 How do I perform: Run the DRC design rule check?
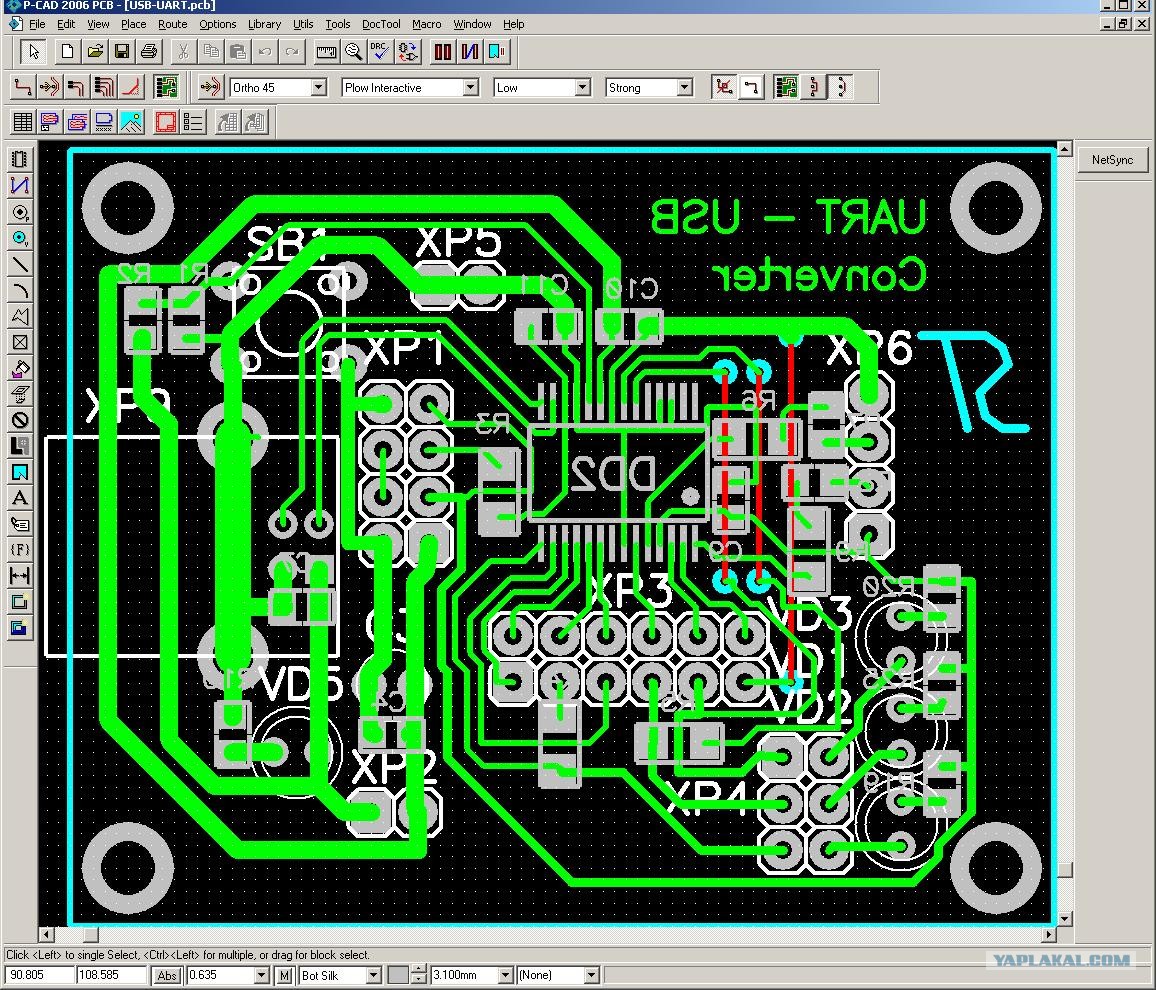click(380, 52)
